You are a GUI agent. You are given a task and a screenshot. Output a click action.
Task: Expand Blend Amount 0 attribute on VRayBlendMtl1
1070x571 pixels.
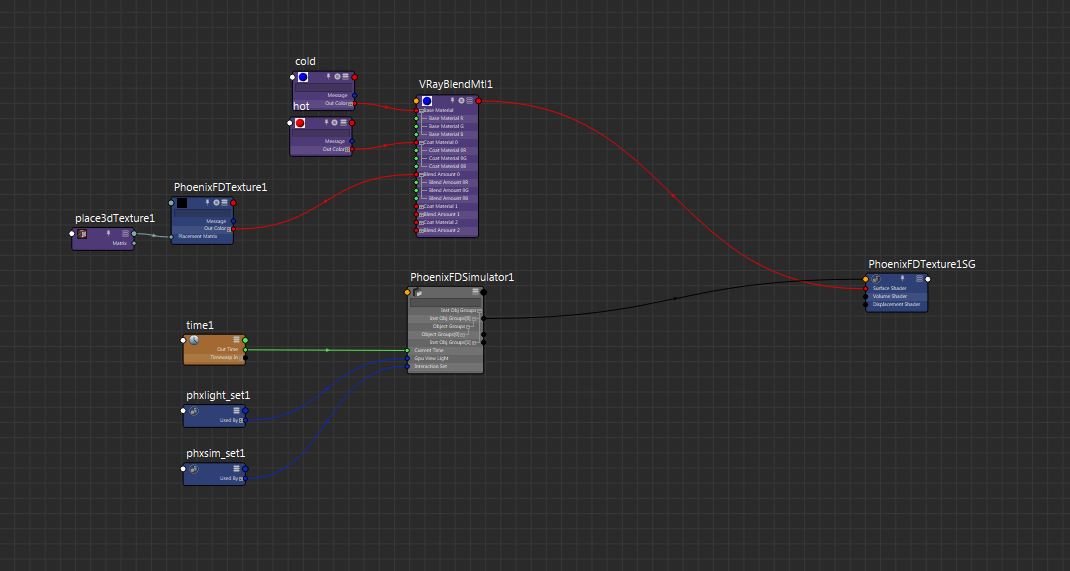pos(422,175)
